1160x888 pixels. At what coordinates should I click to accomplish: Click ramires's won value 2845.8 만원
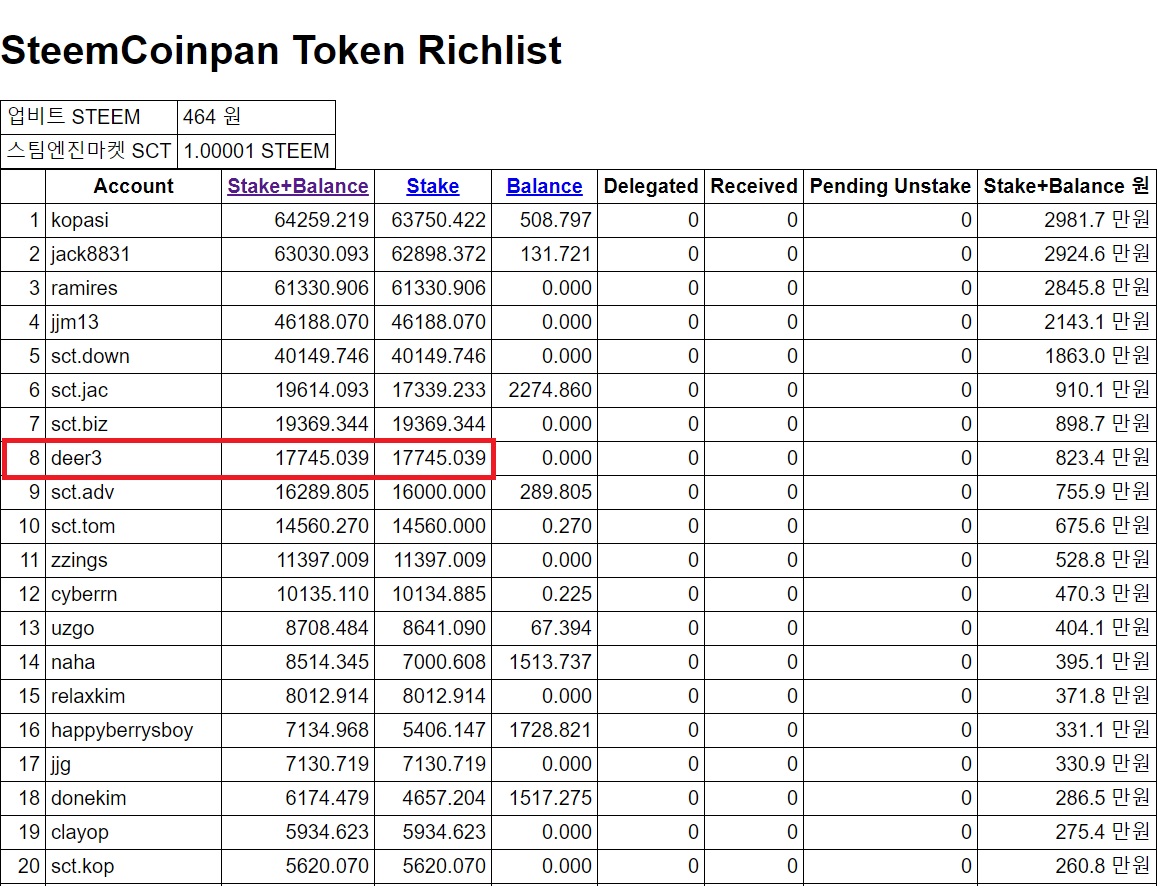click(x=1097, y=288)
